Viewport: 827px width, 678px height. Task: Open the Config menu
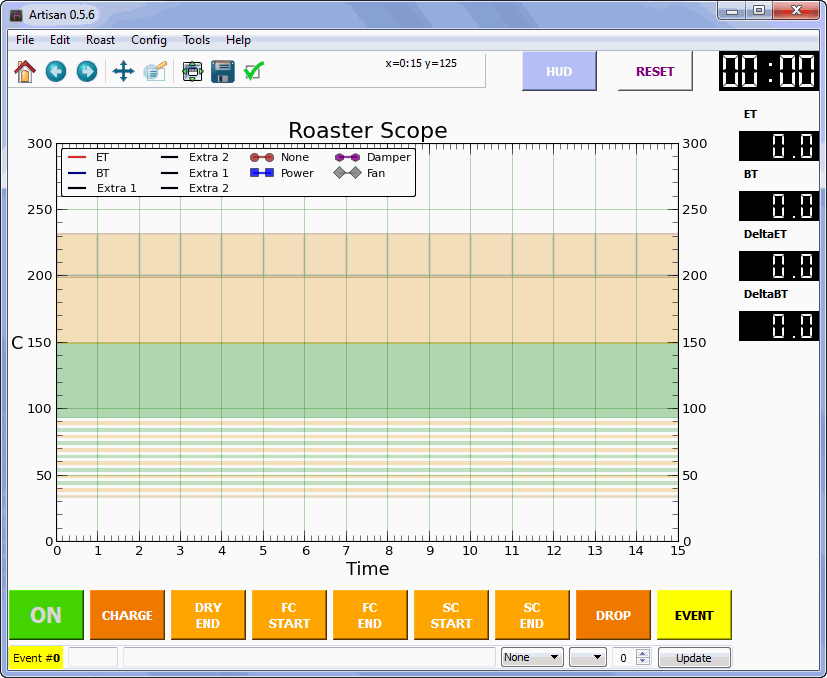[x=149, y=40]
